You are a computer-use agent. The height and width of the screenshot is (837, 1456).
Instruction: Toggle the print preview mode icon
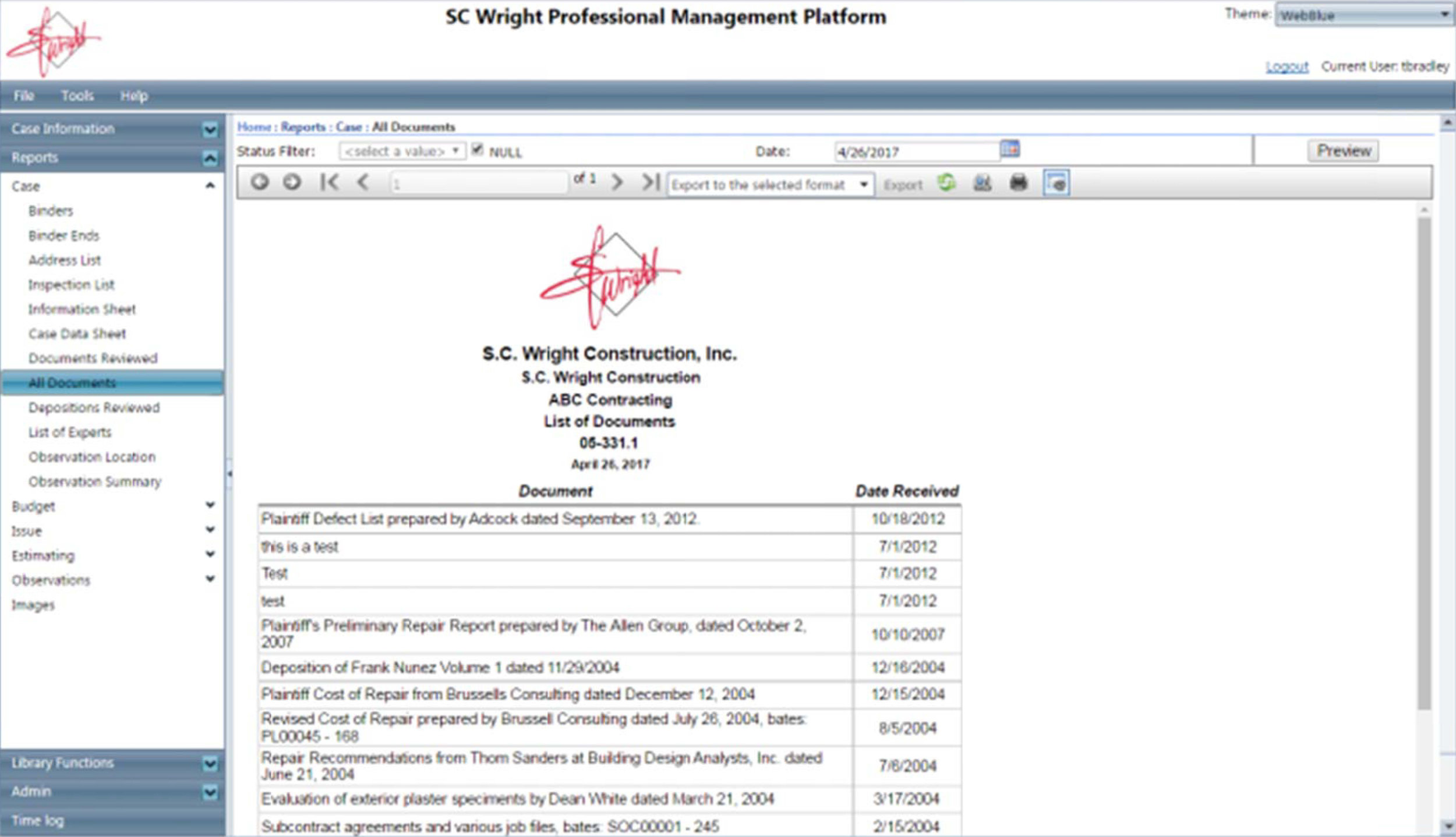(x=1056, y=183)
